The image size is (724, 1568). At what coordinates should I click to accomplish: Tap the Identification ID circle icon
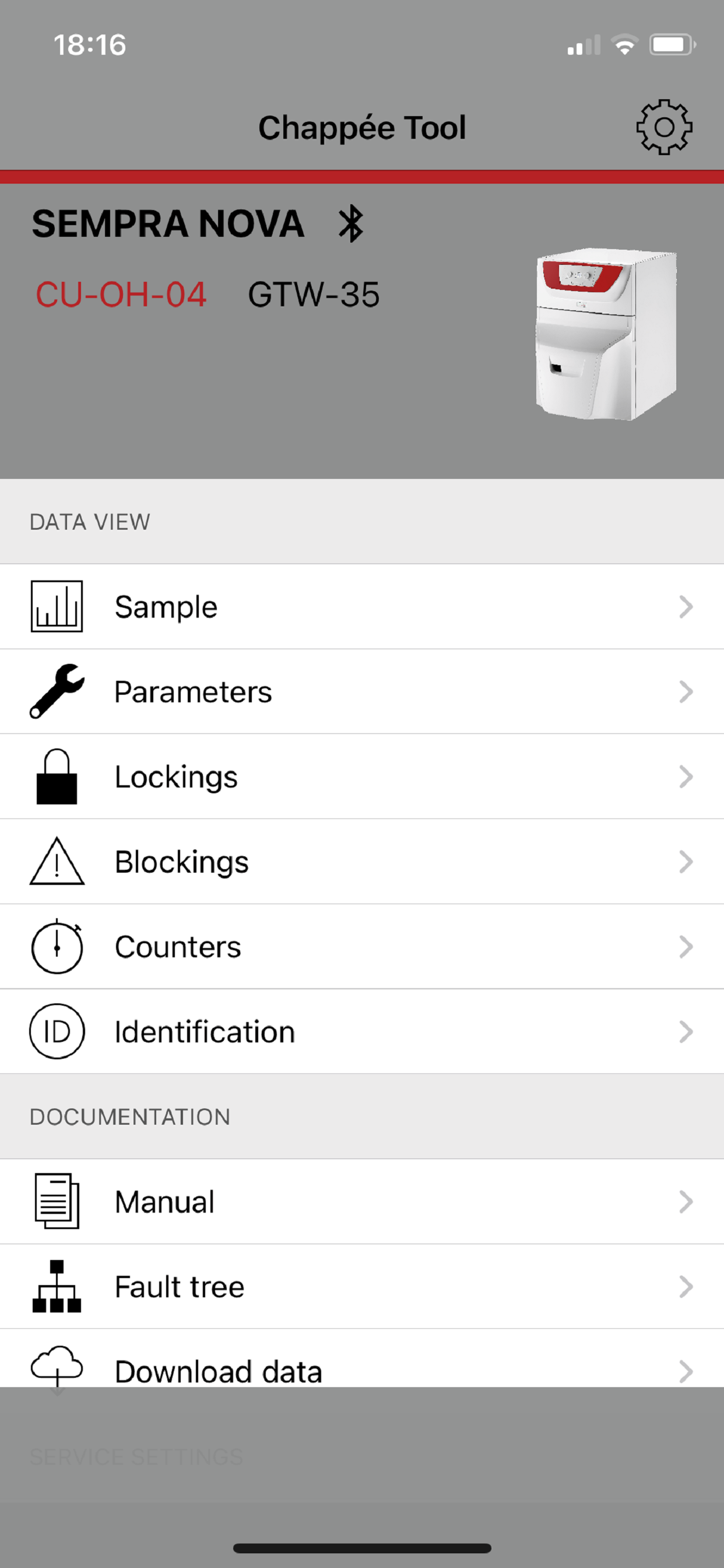click(x=57, y=1032)
